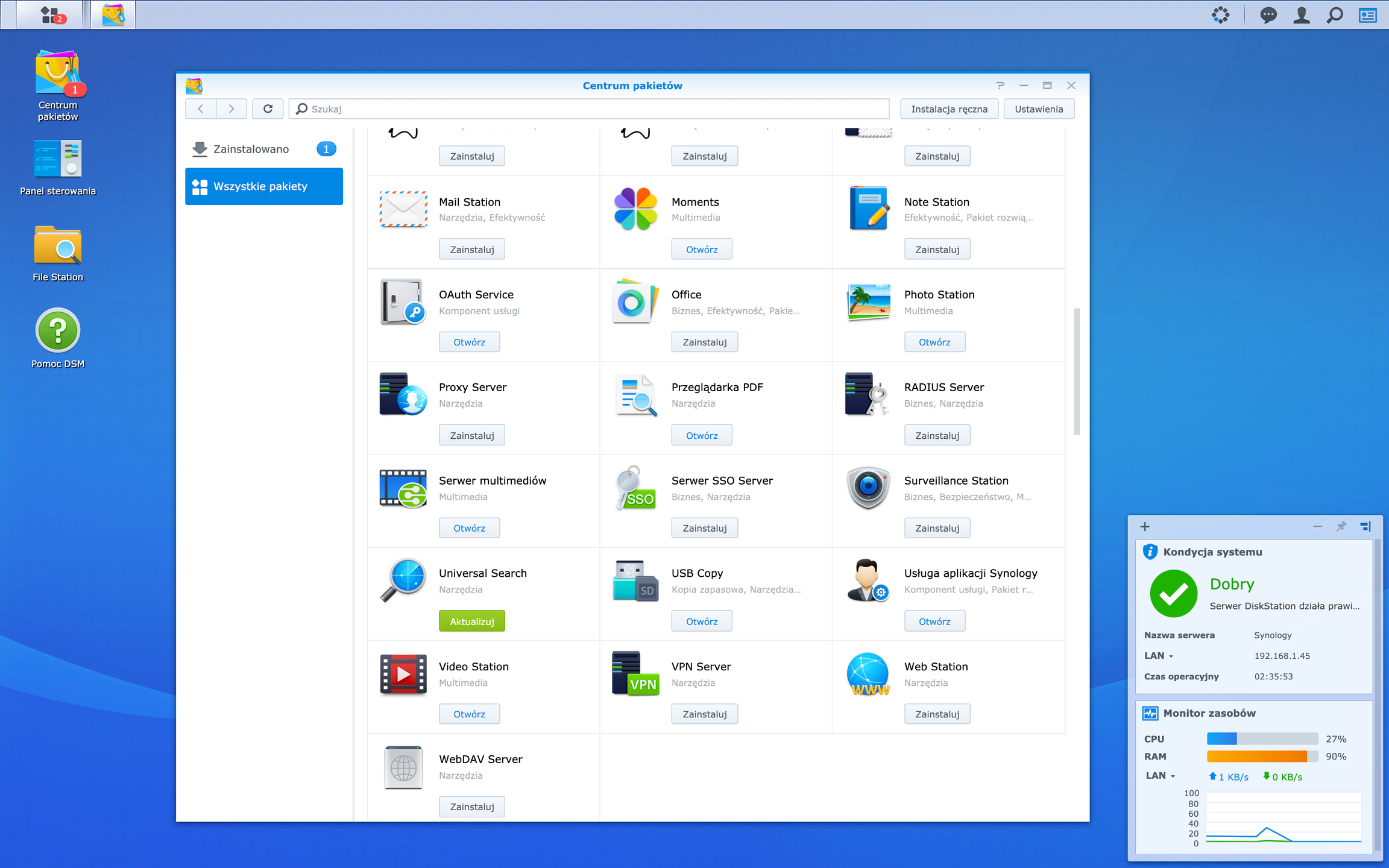This screenshot has height=868, width=1389.
Task: Open Moments with Otwórz
Action: tap(702, 249)
